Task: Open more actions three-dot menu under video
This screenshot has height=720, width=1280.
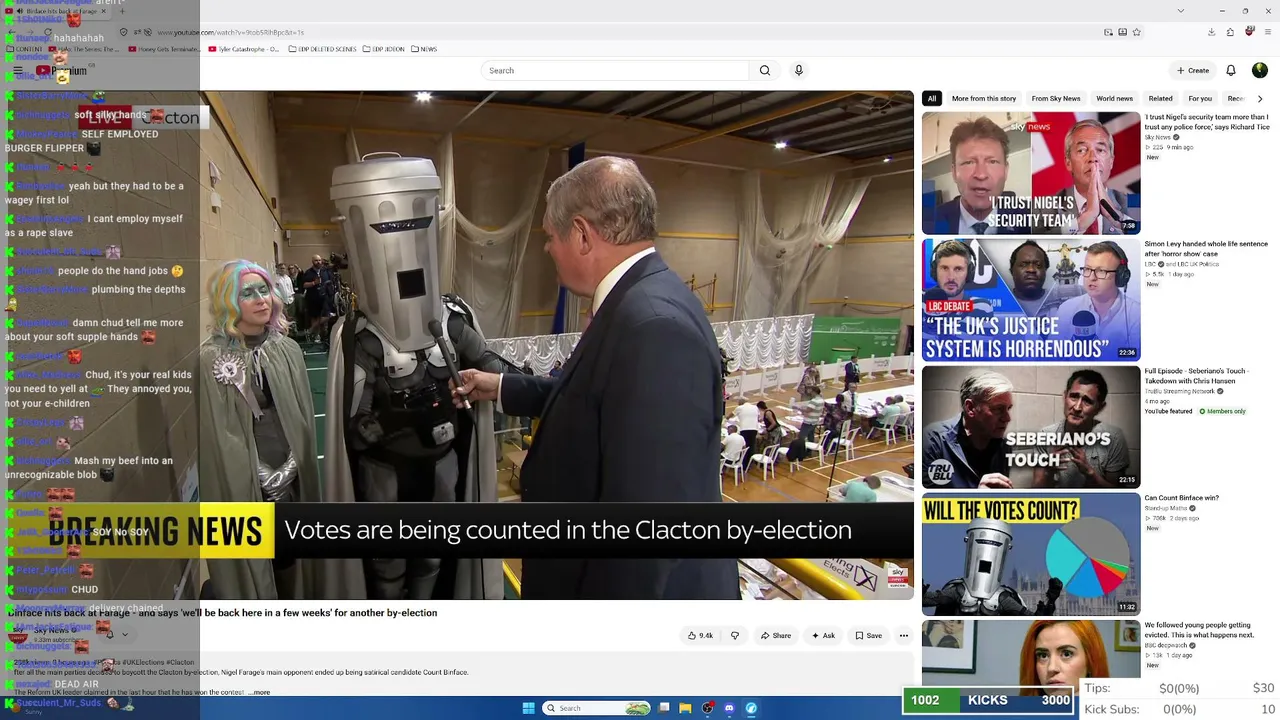Action: (x=903, y=635)
